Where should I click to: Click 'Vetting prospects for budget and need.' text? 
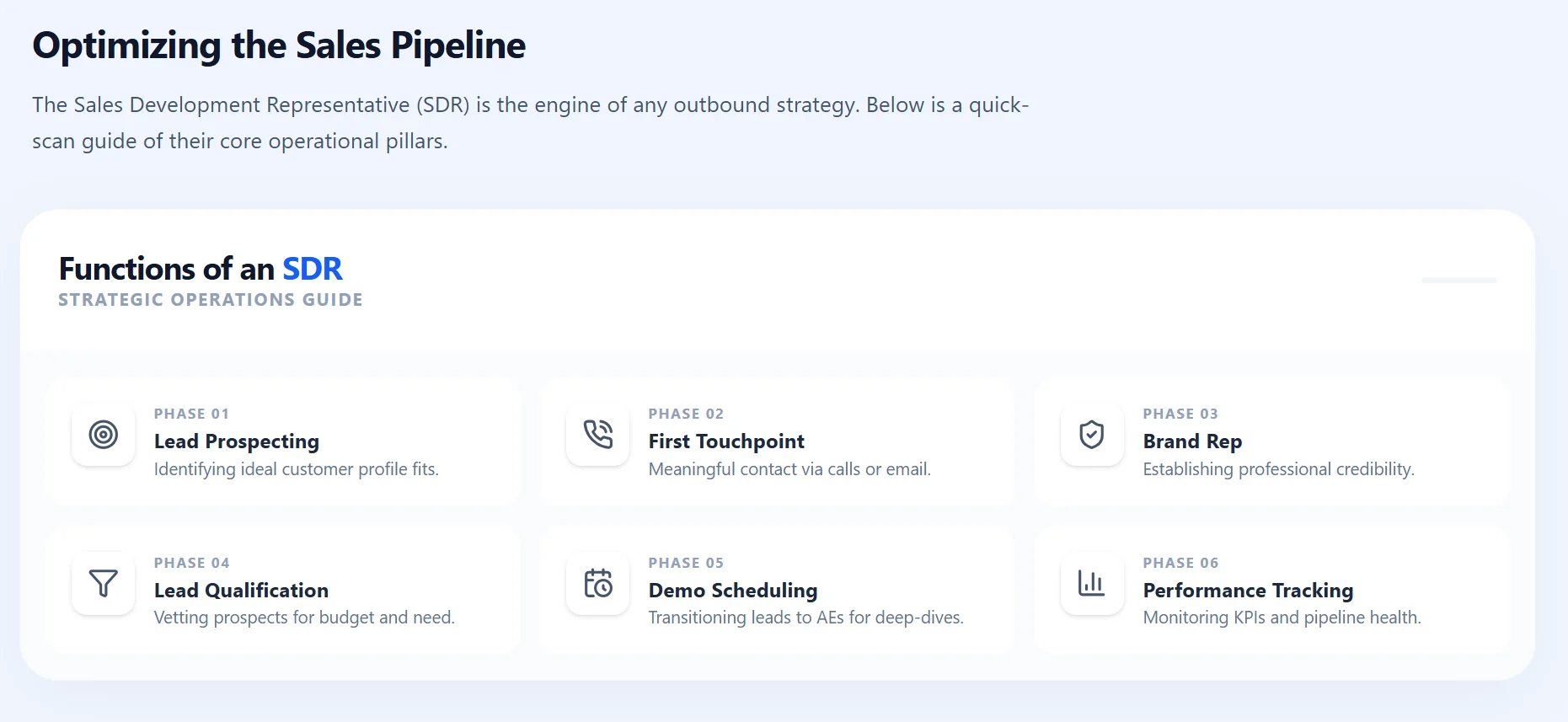click(304, 618)
